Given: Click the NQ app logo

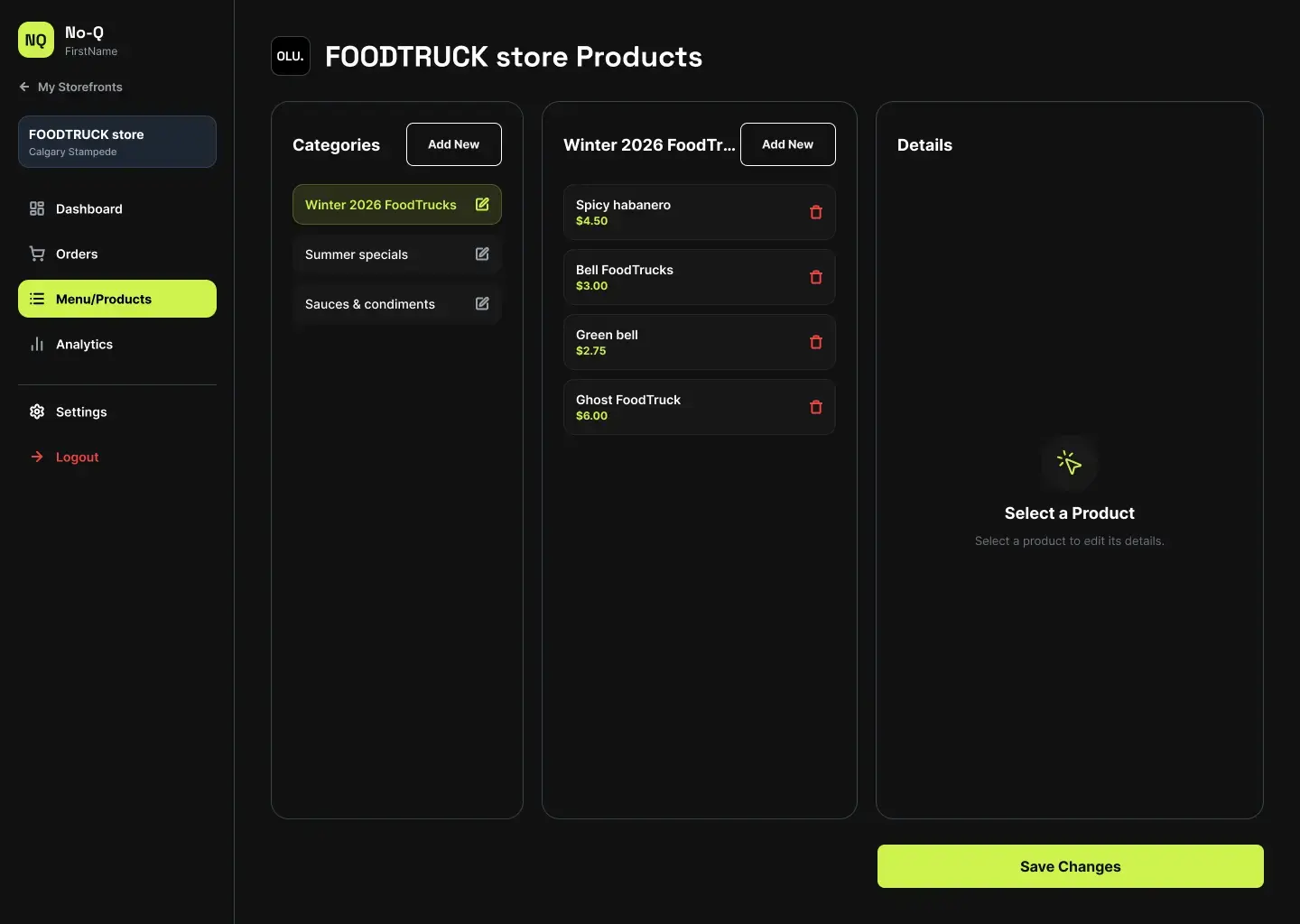Looking at the screenshot, I should [36, 40].
